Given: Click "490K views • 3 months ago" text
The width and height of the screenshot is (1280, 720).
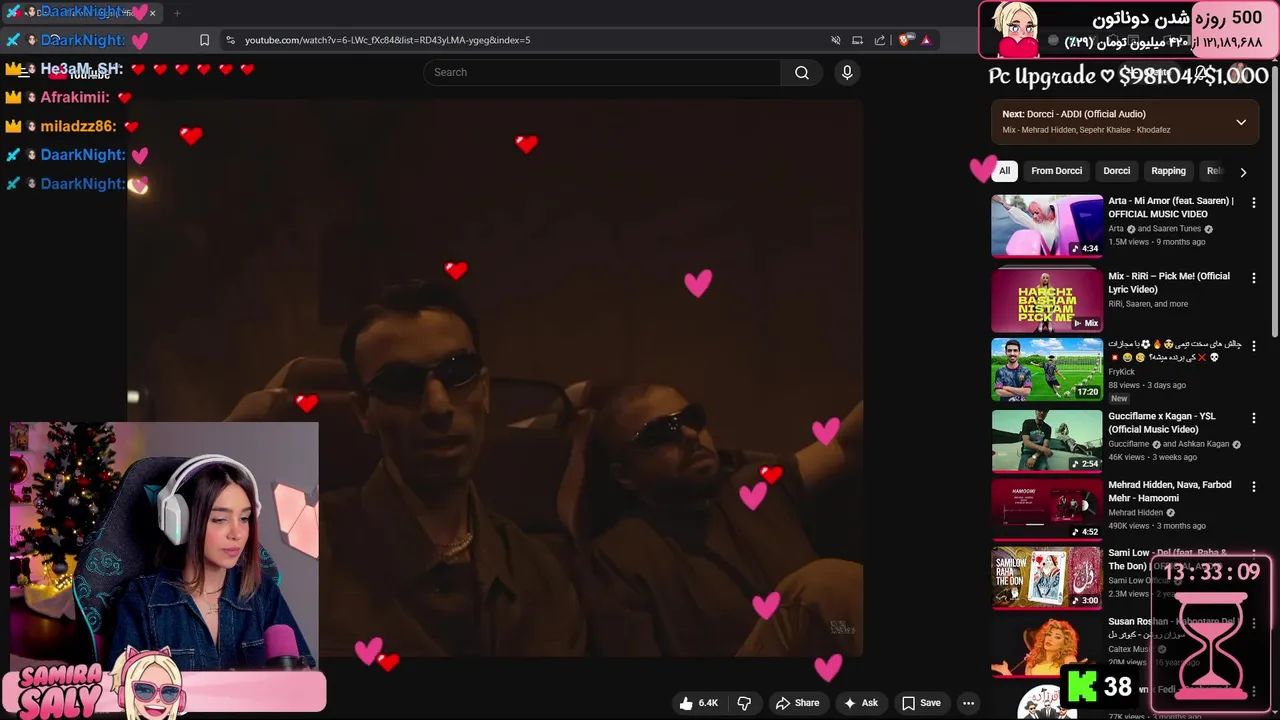Looking at the screenshot, I should click(x=1157, y=526).
